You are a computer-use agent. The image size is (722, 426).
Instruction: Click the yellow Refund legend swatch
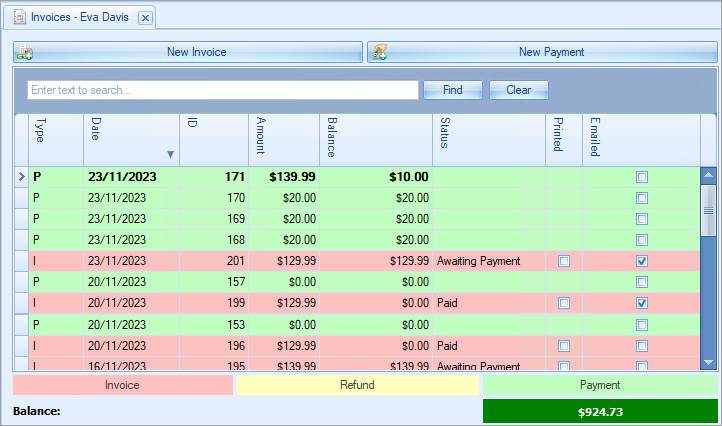[x=358, y=385]
